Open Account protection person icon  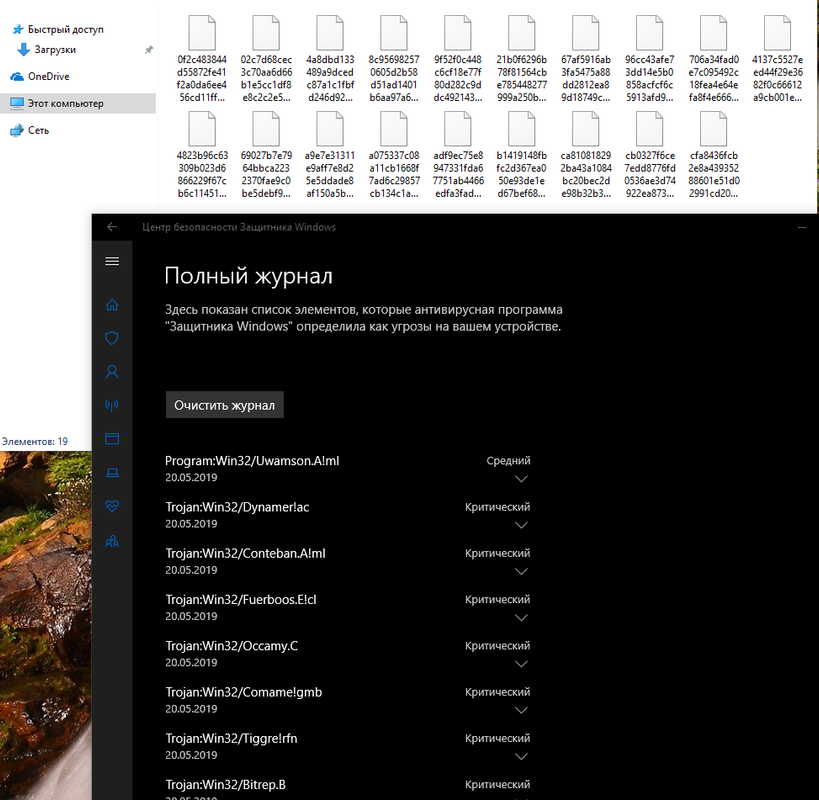tap(112, 371)
